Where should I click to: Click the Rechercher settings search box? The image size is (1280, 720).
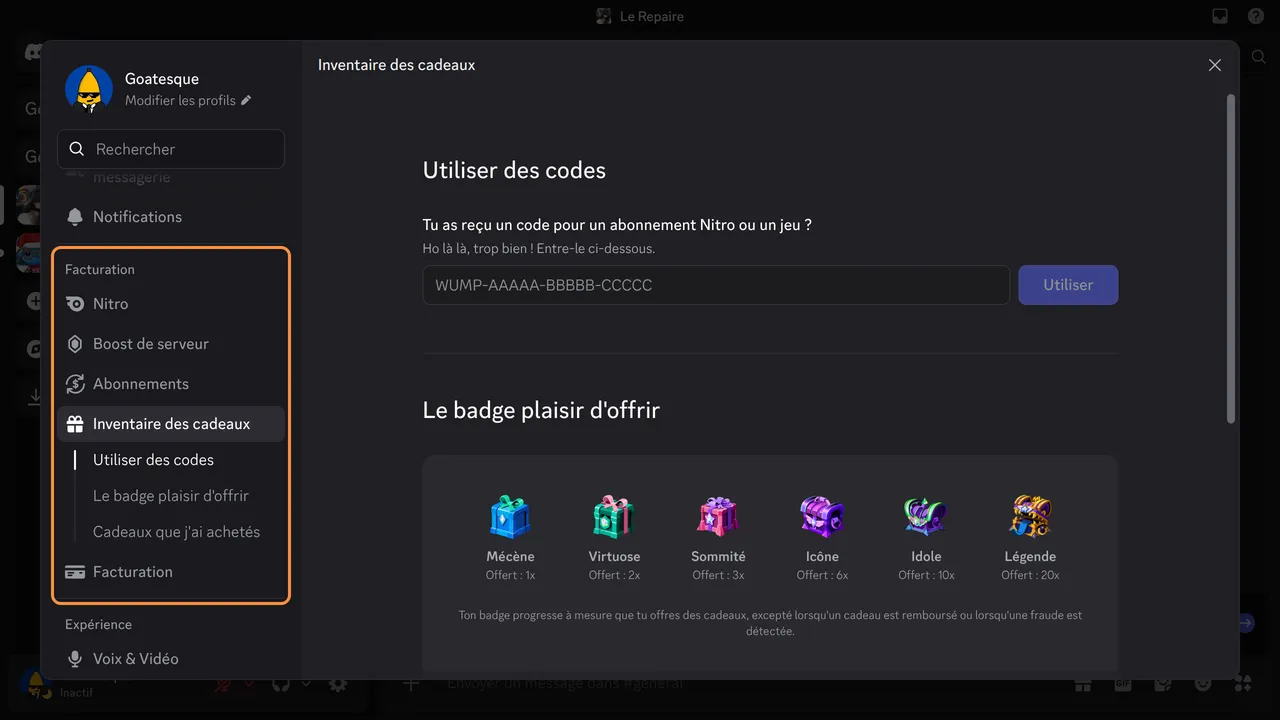pos(171,149)
